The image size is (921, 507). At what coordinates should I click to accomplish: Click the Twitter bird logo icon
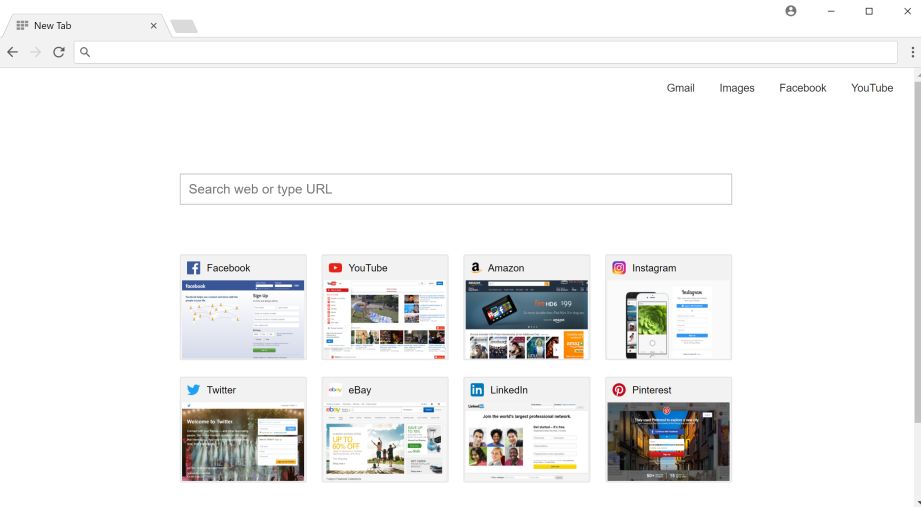coord(193,390)
